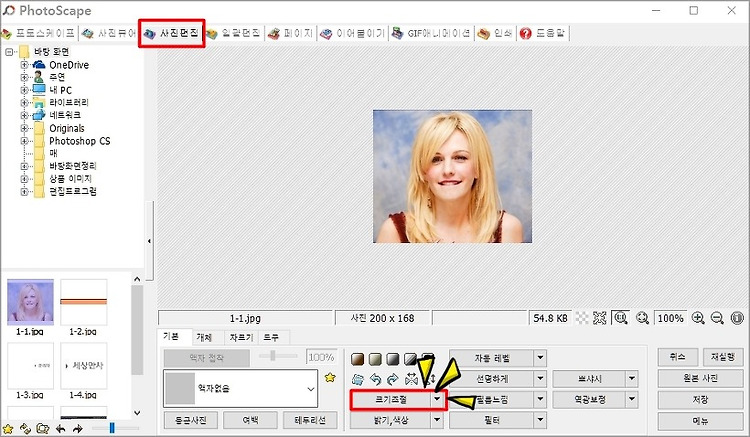Screen dimensions: 750x437
Task: Click the folder copy icon under thumbnails
Action: click(43, 429)
